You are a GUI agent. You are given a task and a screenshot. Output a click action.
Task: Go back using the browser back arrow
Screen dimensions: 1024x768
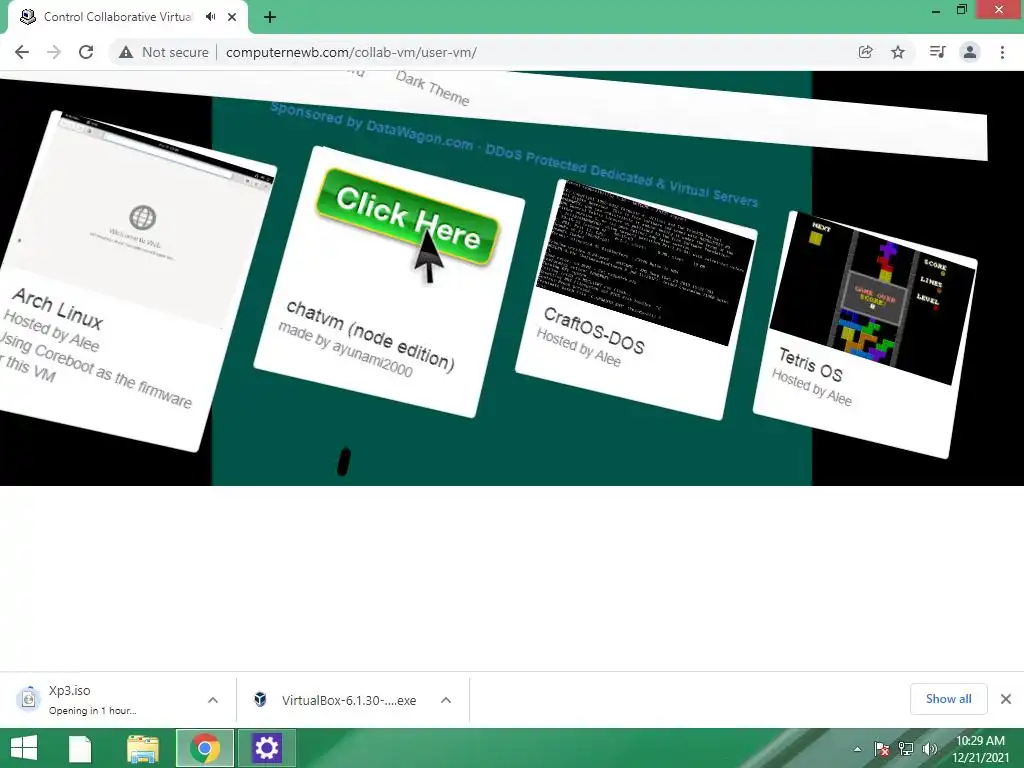click(22, 52)
